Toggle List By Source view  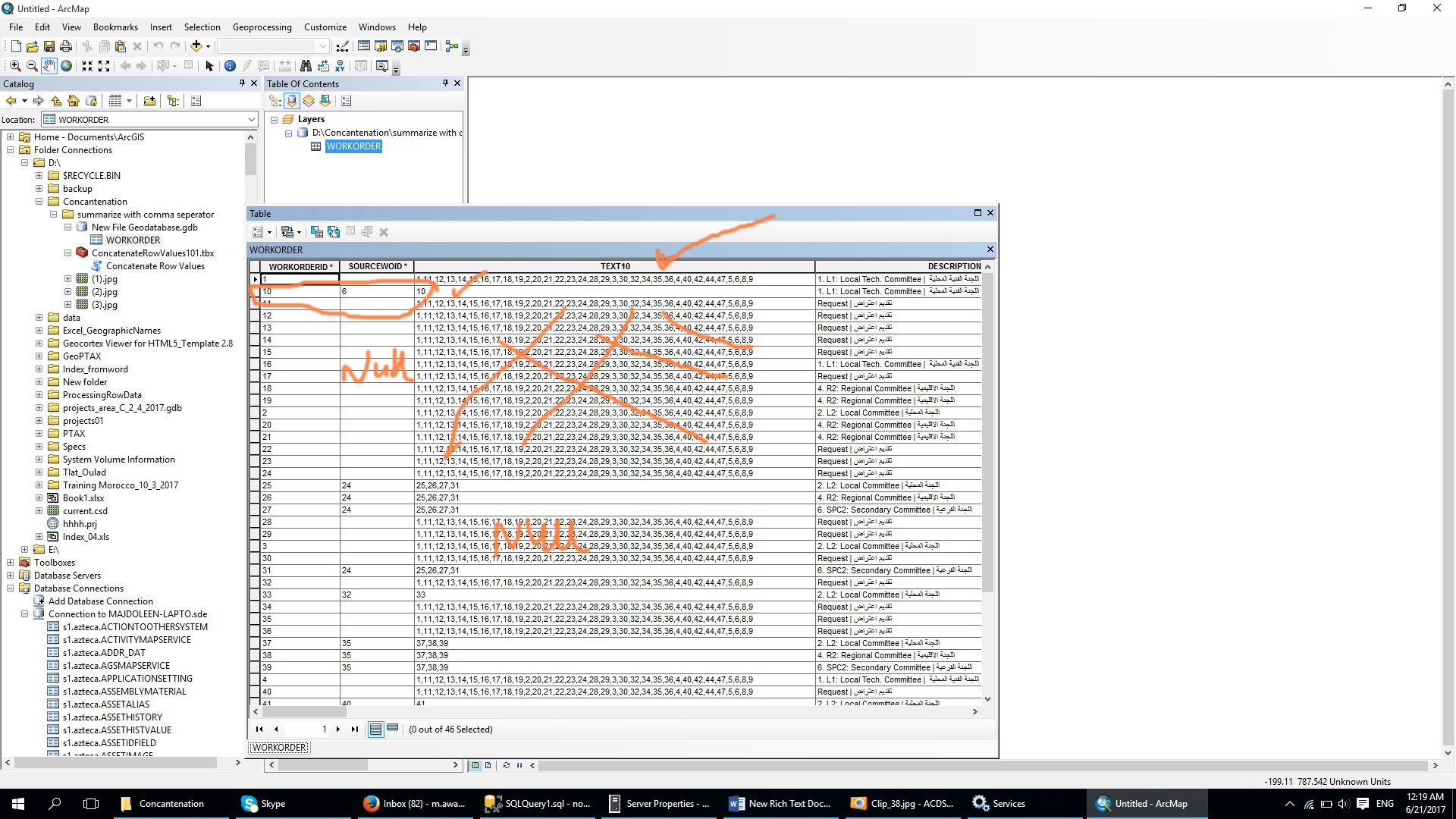[x=292, y=101]
